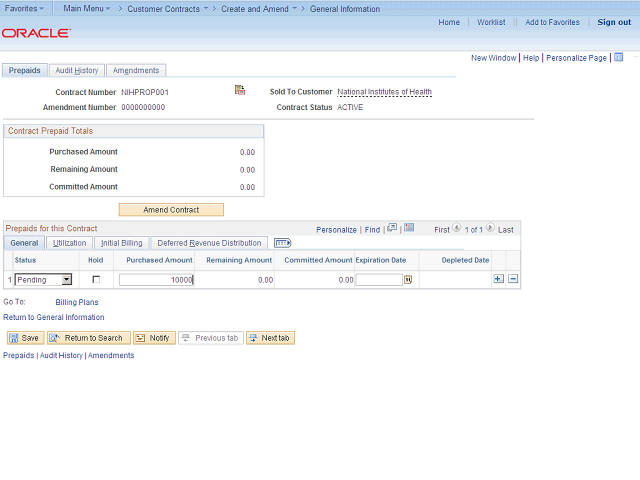Click the bottom Prepaids link

click(x=19, y=356)
